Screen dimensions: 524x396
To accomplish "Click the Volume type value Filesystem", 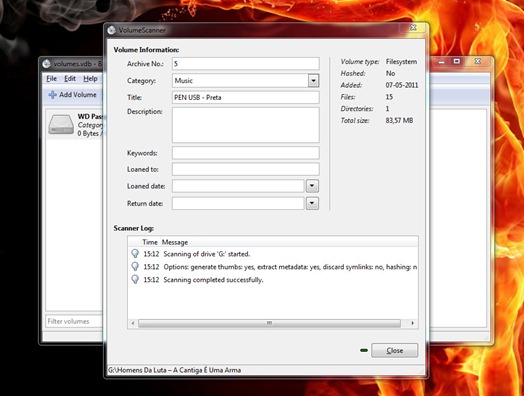I will pos(401,61).
